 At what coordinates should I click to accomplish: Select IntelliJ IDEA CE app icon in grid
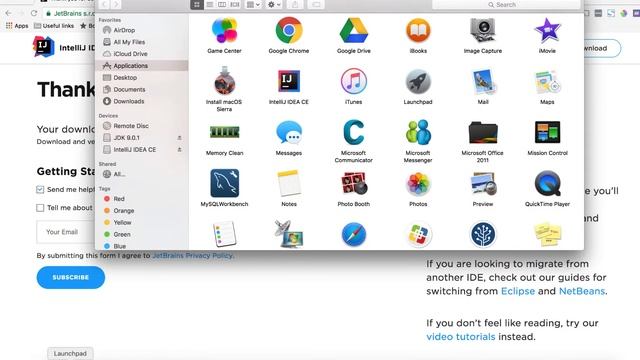tap(289, 81)
